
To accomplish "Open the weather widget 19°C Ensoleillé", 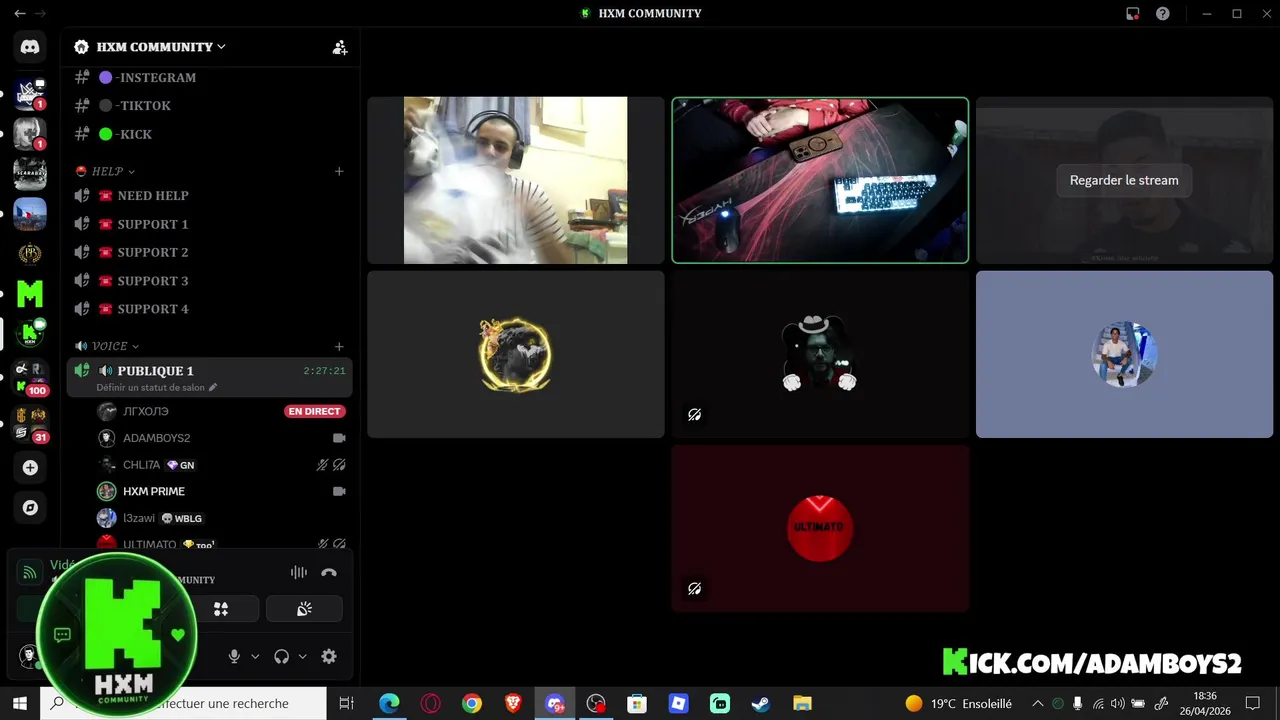I will (x=958, y=704).
